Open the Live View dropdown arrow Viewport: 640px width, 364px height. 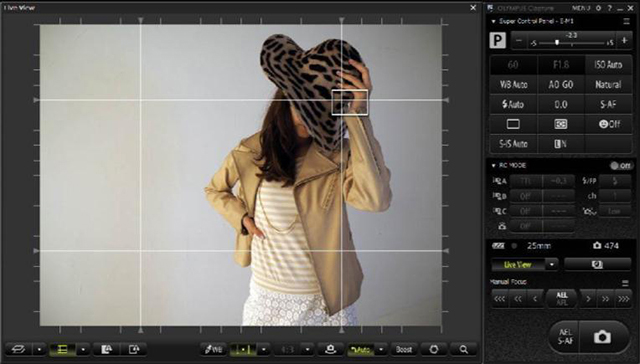pyautogui.click(x=552, y=264)
